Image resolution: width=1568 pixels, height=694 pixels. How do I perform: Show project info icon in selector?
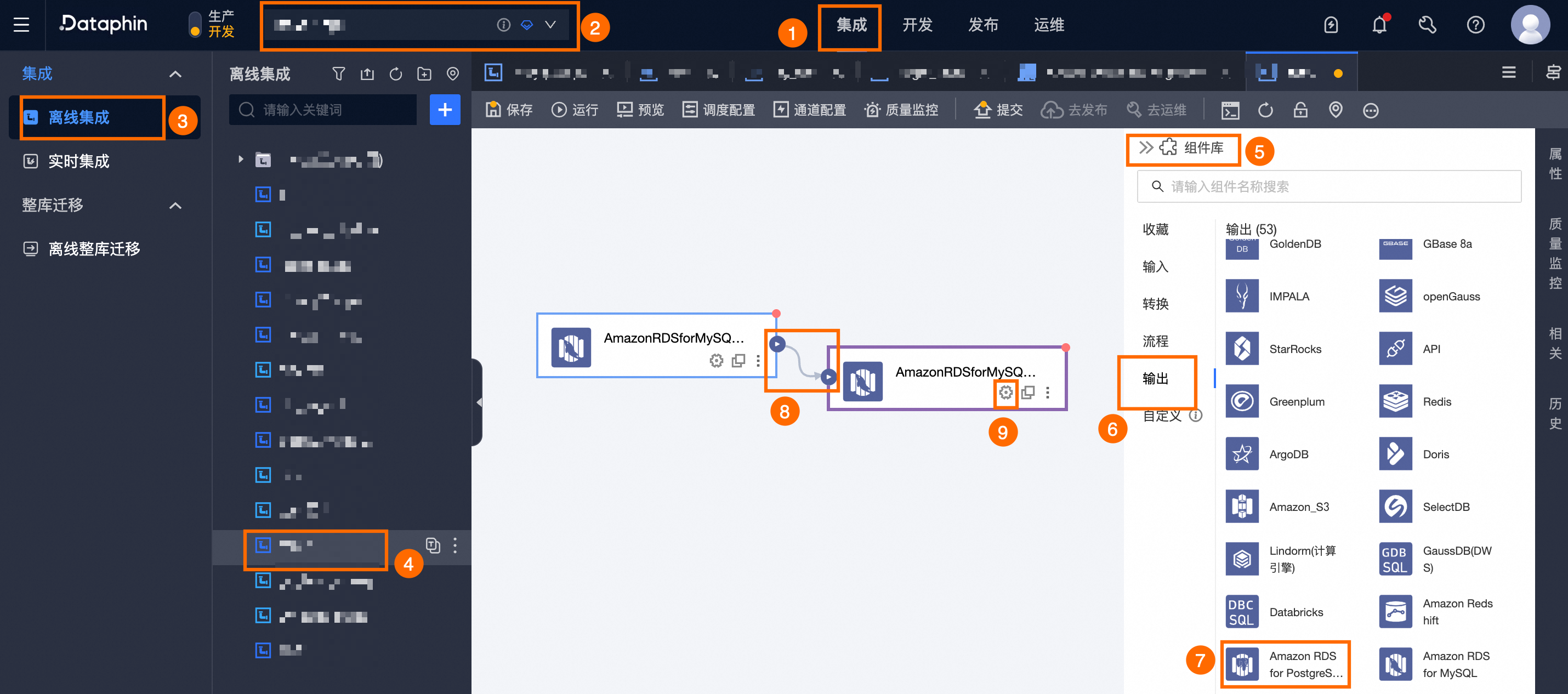click(x=503, y=25)
